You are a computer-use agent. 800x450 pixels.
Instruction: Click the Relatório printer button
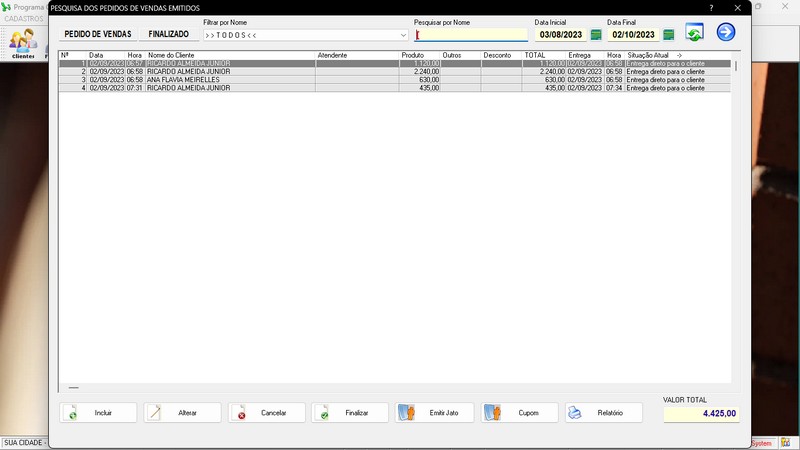pyautogui.click(x=604, y=413)
